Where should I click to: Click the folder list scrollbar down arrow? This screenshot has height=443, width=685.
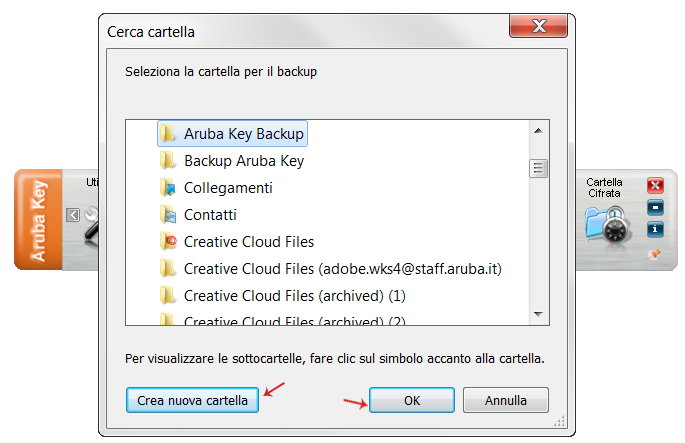[x=538, y=314]
